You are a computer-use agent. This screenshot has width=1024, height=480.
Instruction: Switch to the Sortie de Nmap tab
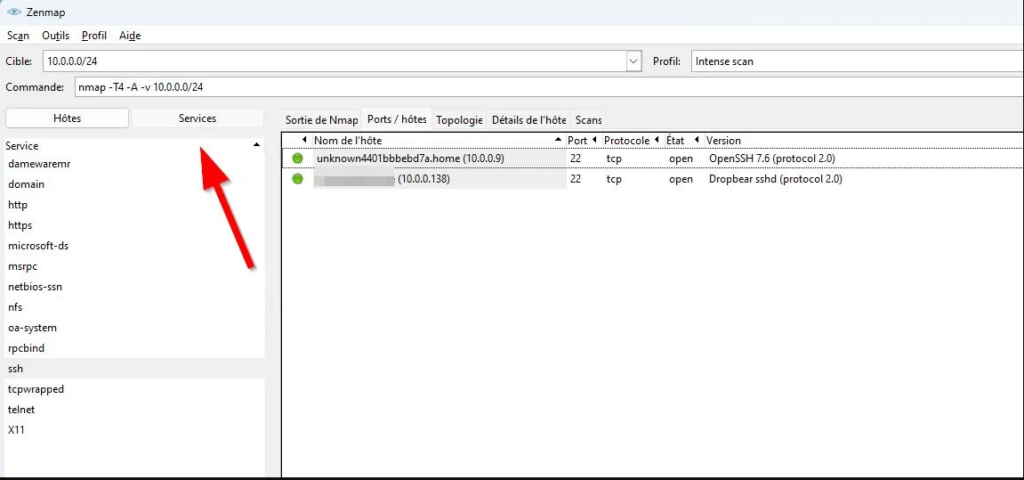pyautogui.click(x=321, y=120)
